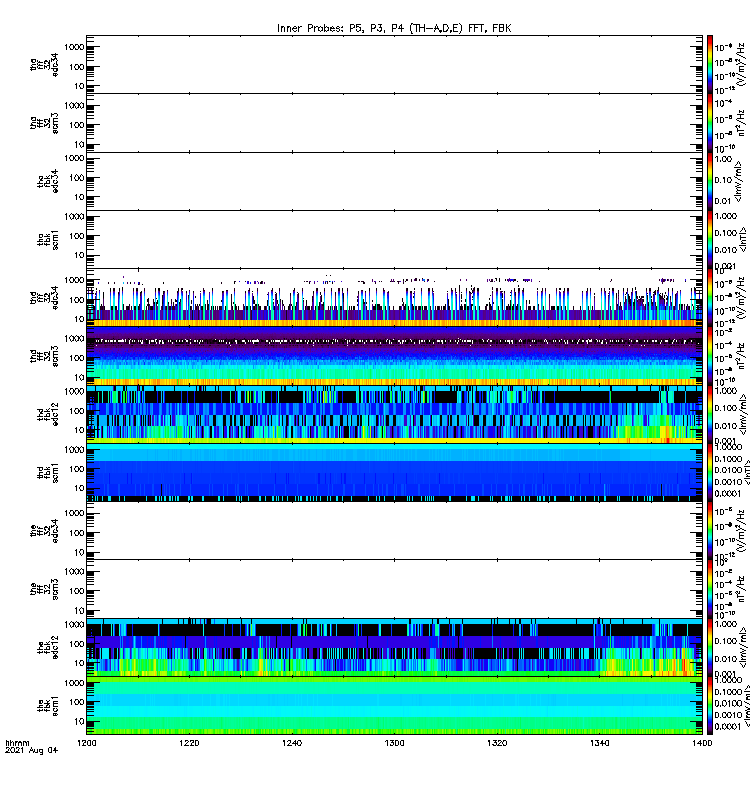
Task: Click the 100 tick label on thd fbk edc12 axis
Action: pyautogui.click(x=77, y=411)
